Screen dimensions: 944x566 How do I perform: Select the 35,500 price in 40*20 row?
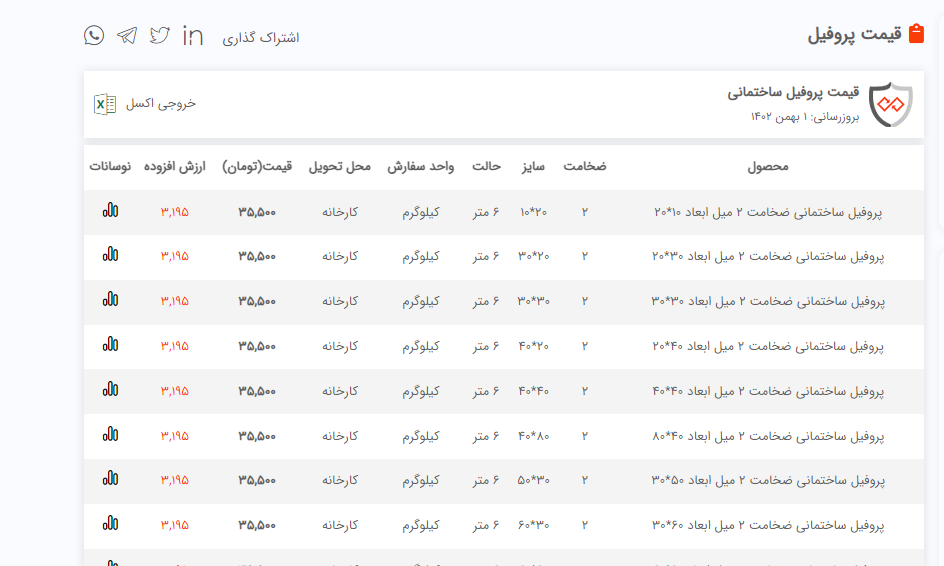[x=257, y=346]
